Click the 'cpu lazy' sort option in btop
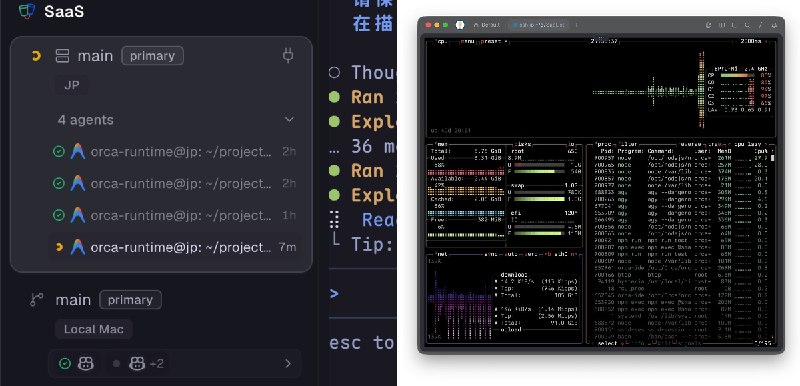 747,144
